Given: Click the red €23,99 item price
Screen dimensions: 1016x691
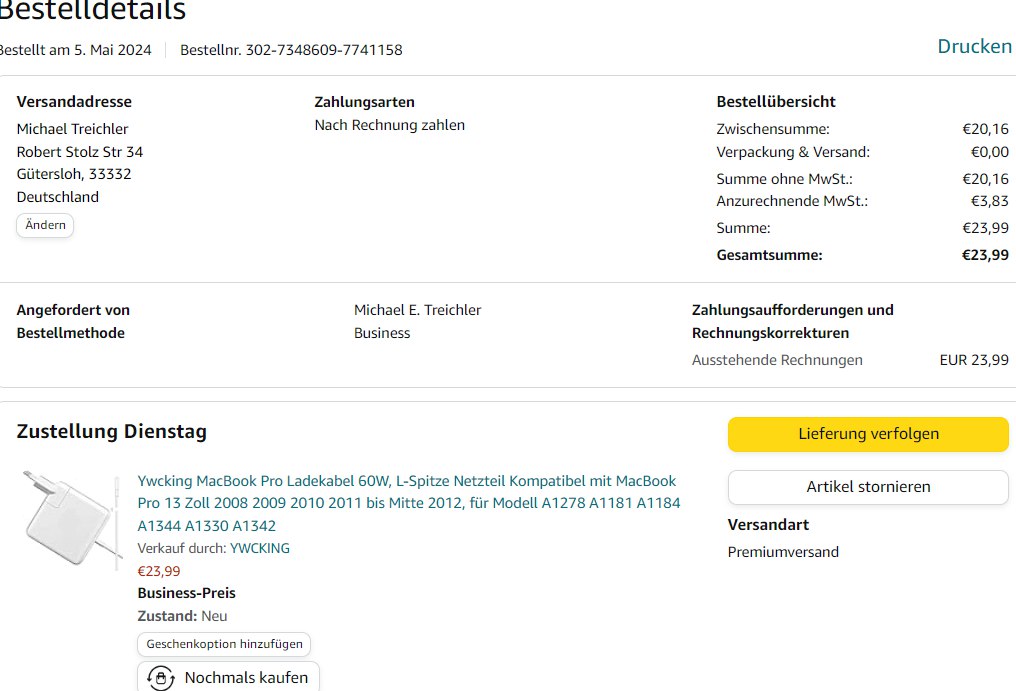Looking at the screenshot, I should [x=158, y=571].
